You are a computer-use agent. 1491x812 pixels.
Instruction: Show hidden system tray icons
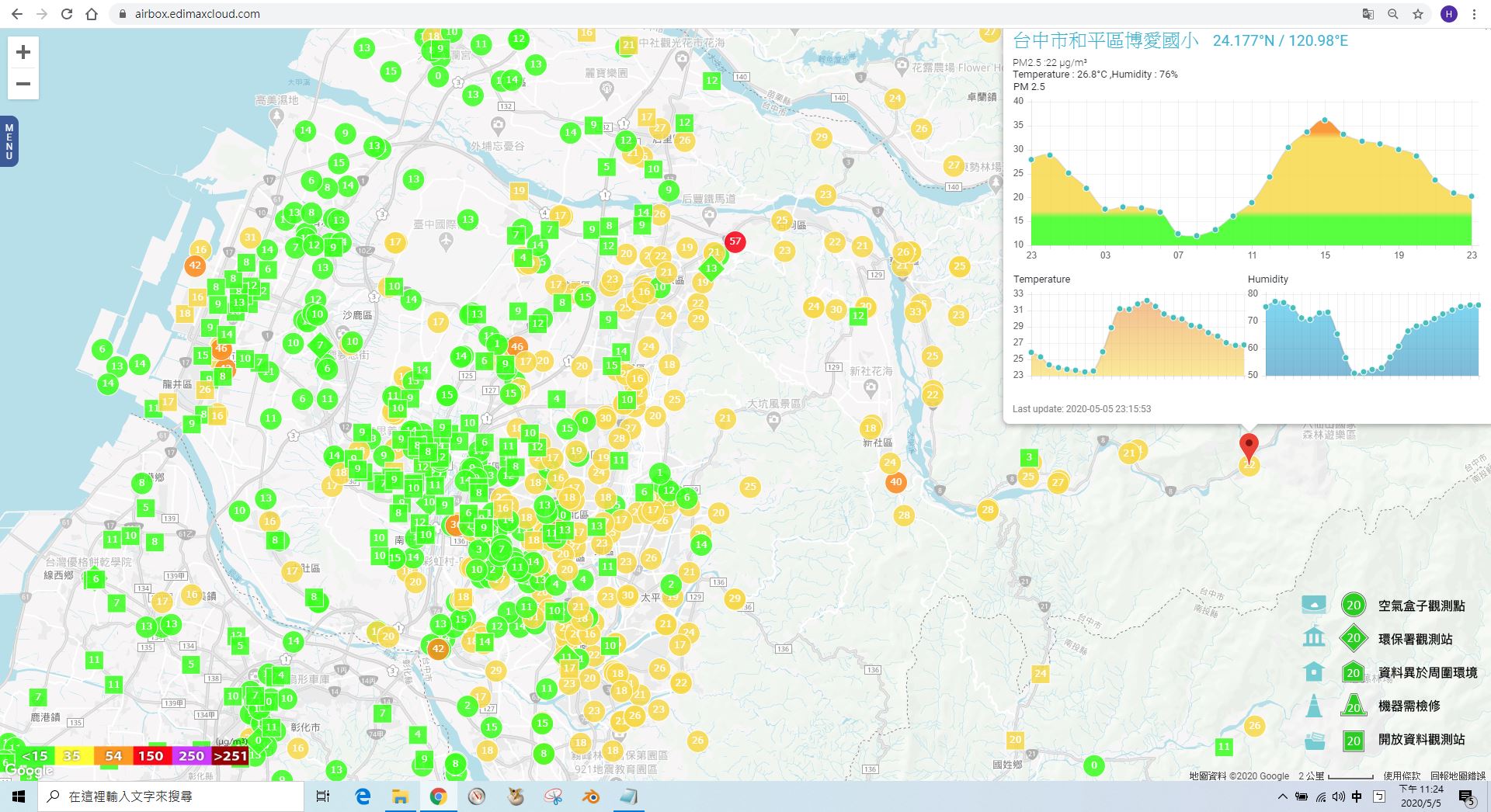click(x=1282, y=796)
